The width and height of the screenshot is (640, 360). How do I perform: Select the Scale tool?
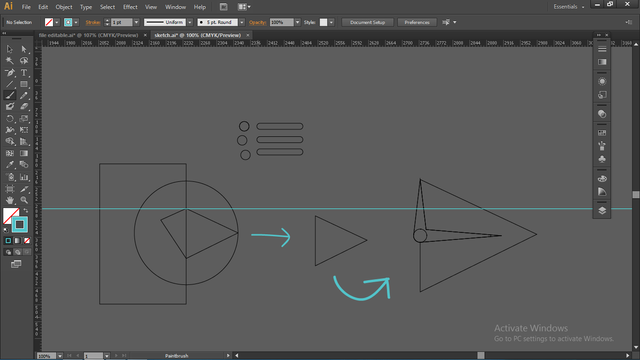pyautogui.click(x=24, y=118)
